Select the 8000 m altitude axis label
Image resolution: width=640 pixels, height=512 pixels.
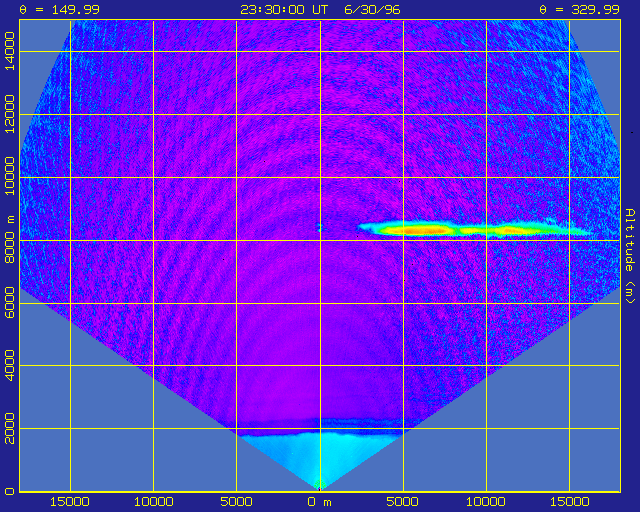tap(9, 239)
